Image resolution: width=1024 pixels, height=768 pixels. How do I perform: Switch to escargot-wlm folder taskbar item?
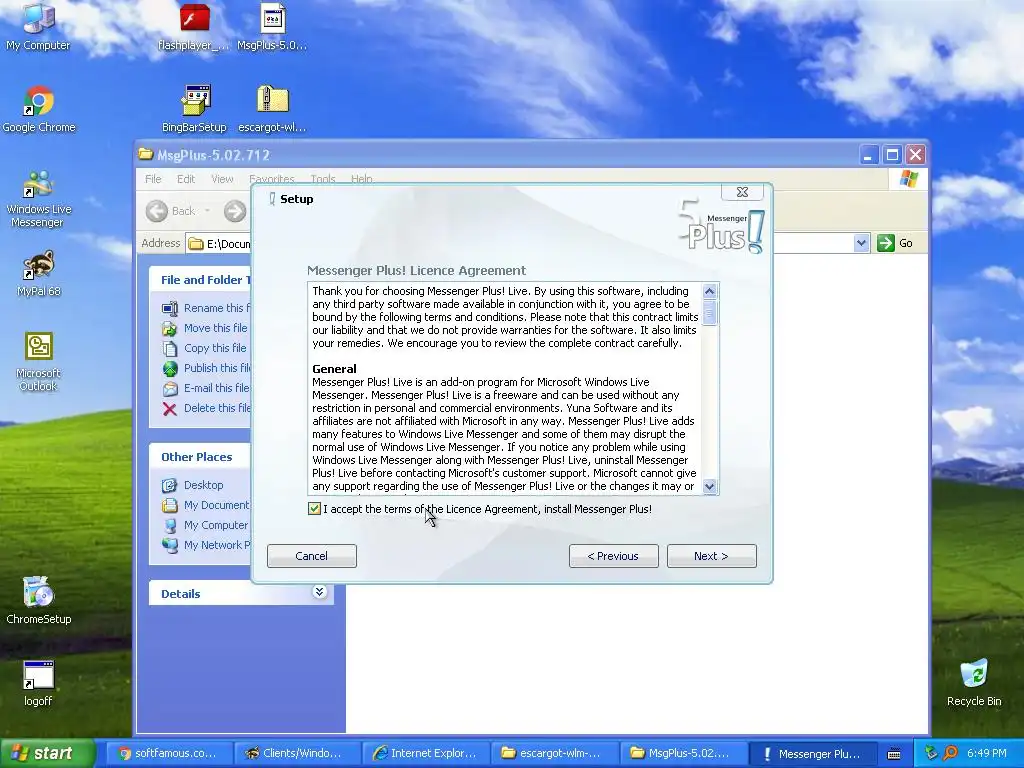[x=554, y=754]
